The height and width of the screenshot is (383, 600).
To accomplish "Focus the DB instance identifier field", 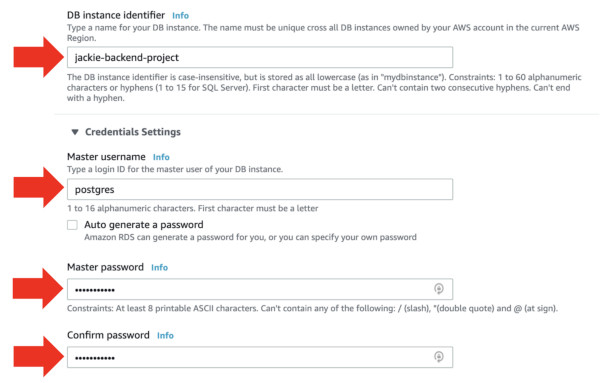I will coord(260,57).
